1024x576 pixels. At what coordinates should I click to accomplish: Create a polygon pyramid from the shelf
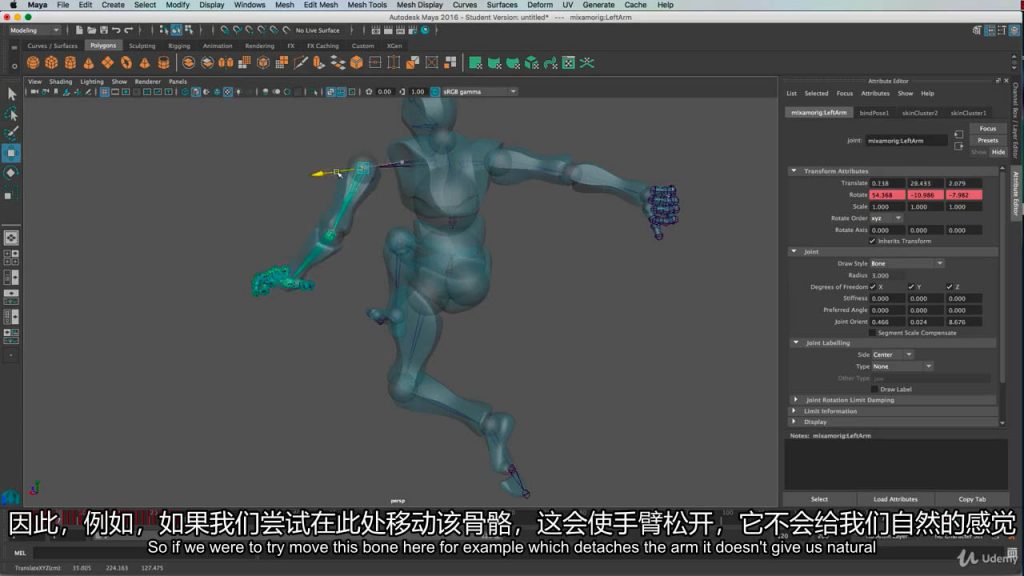click(x=144, y=63)
